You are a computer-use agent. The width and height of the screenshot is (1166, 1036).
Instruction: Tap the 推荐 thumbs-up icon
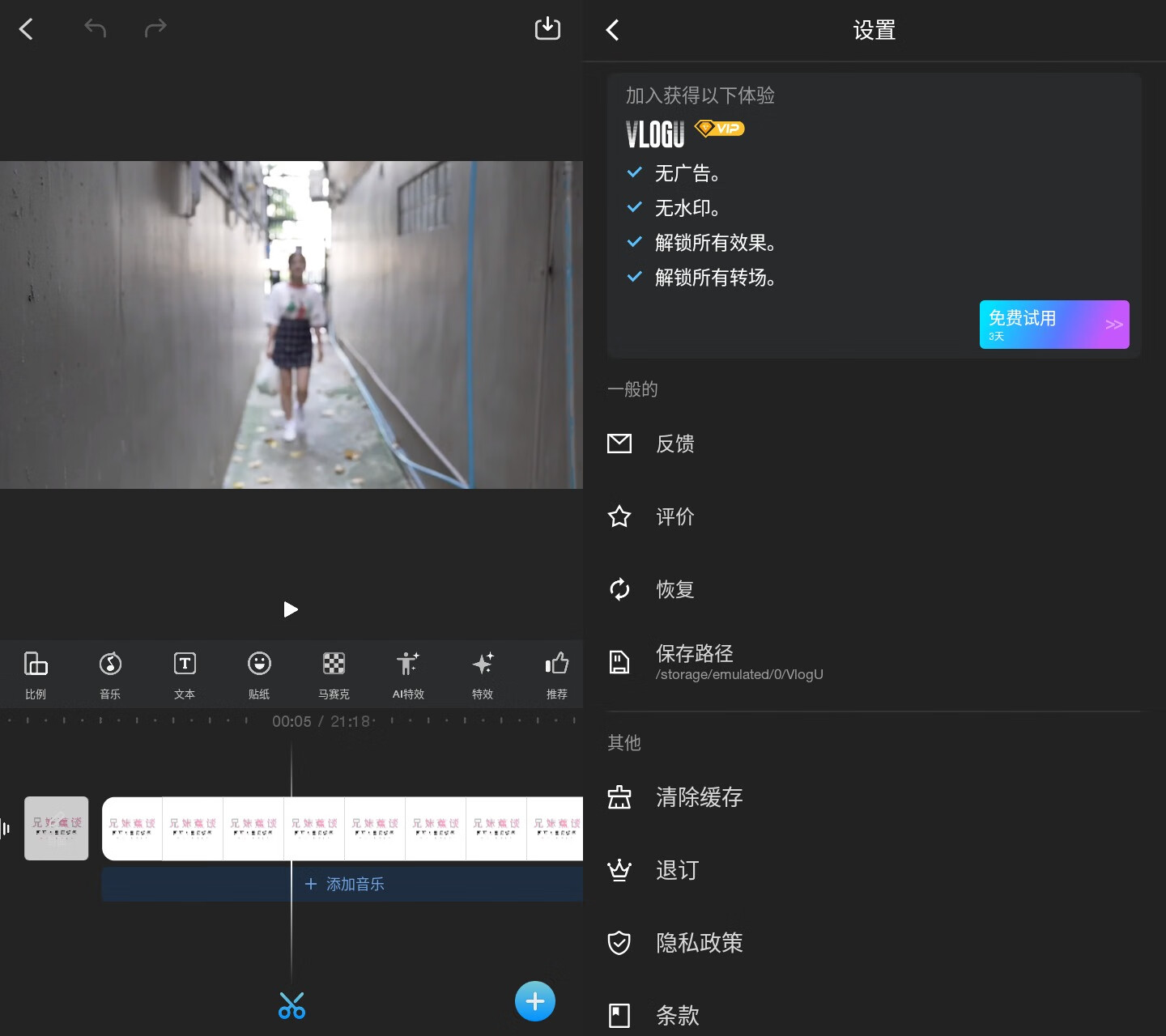pyautogui.click(x=557, y=673)
